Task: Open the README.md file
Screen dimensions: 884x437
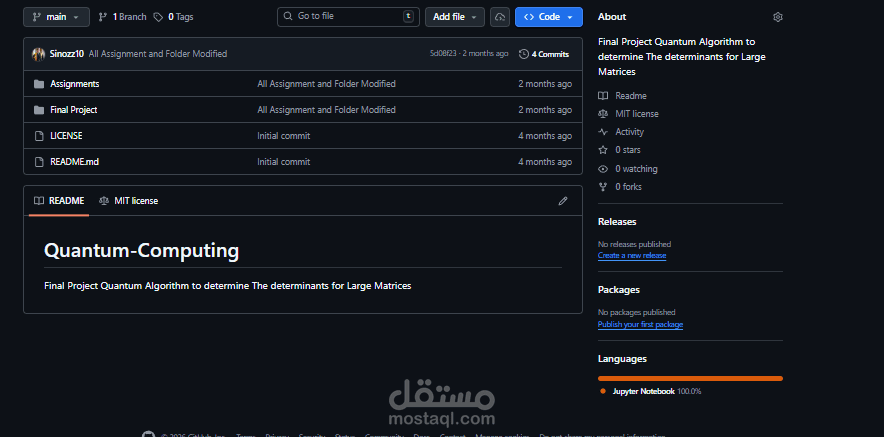Action: (x=74, y=162)
